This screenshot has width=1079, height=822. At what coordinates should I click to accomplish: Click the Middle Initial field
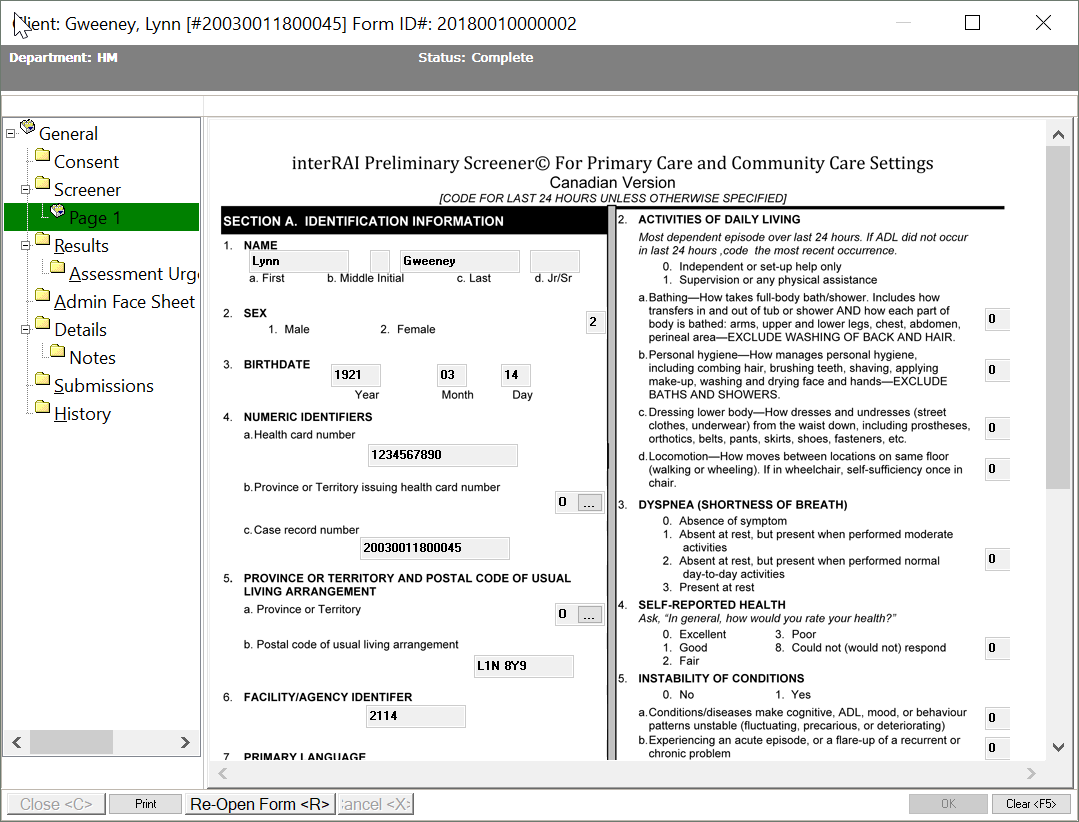tap(380, 261)
